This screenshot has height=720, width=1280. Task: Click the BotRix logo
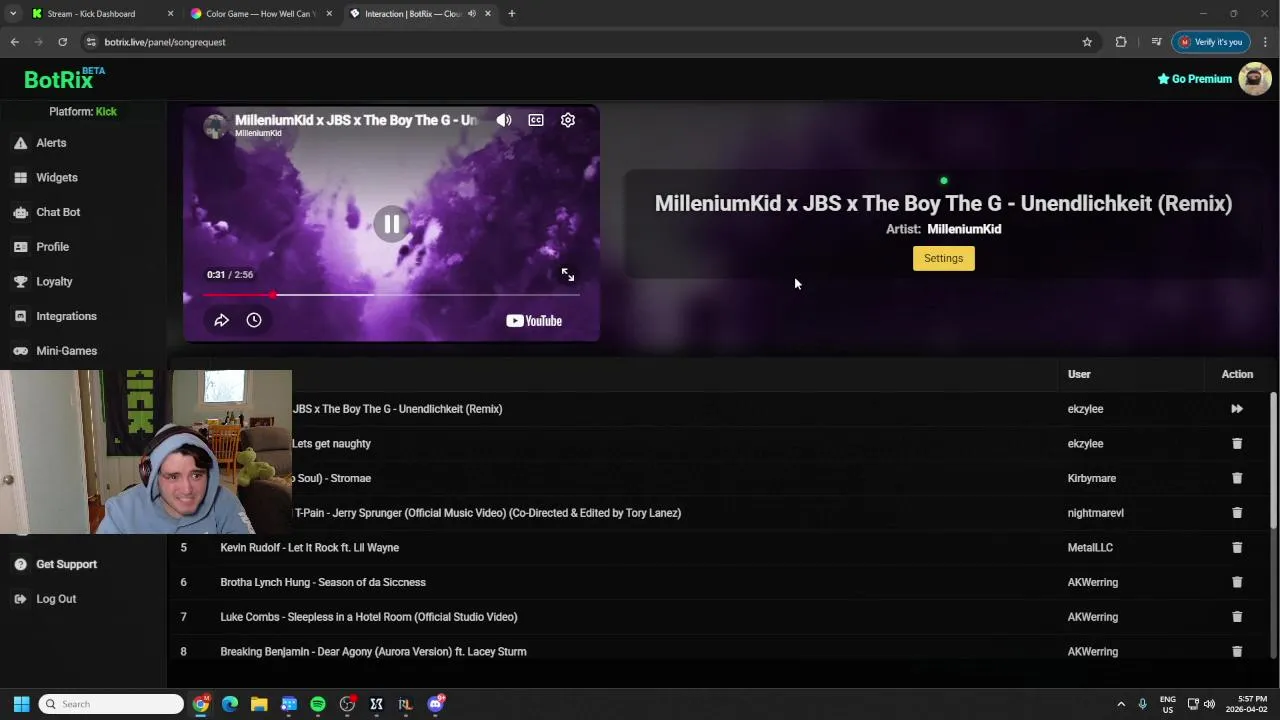(x=64, y=78)
